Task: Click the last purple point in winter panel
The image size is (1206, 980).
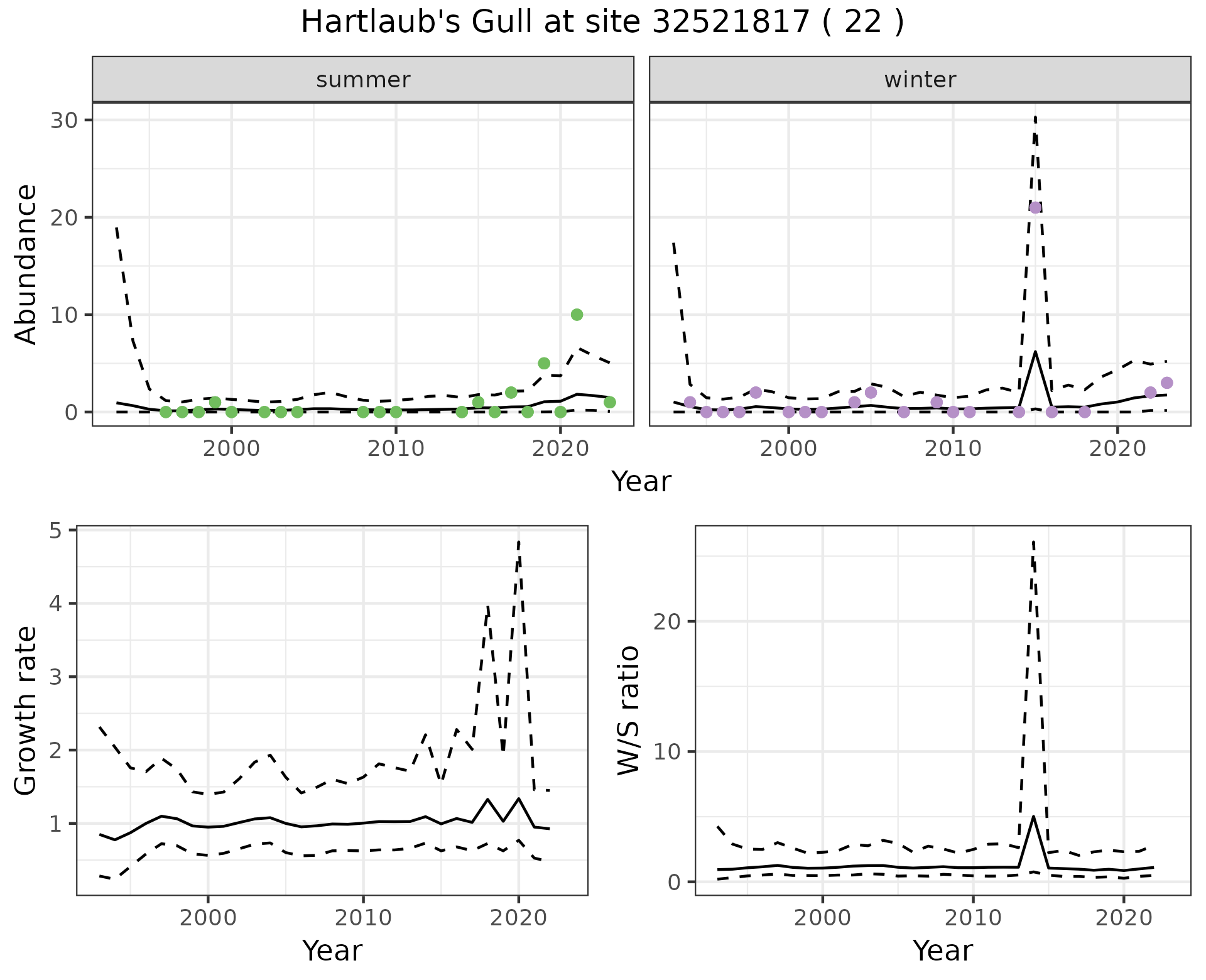Action: tap(1166, 383)
